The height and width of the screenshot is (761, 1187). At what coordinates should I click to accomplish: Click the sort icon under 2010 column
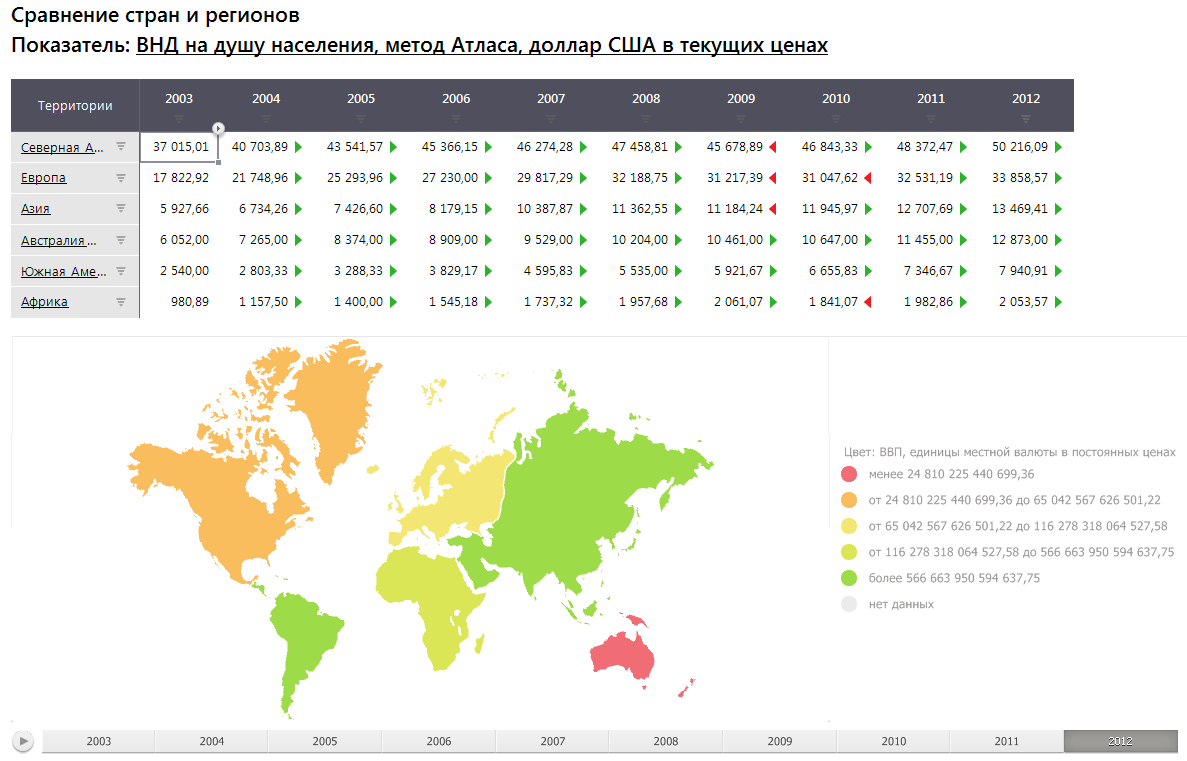836,119
